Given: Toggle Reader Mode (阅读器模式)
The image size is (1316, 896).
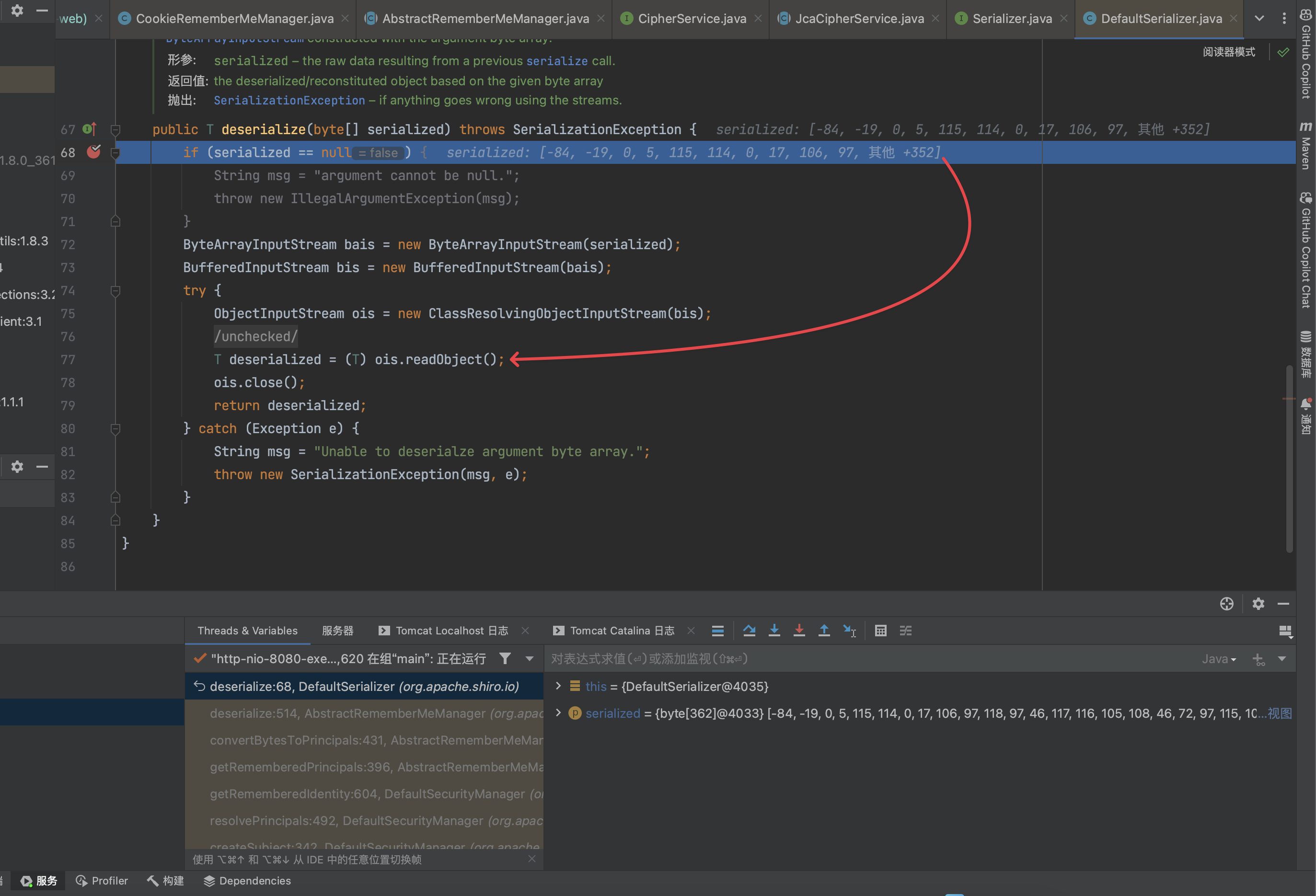Looking at the screenshot, I should [1229, 52].
